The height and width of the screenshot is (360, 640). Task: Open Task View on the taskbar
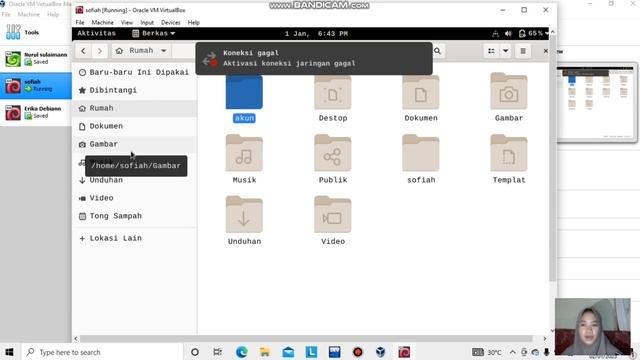coord(218,352)
